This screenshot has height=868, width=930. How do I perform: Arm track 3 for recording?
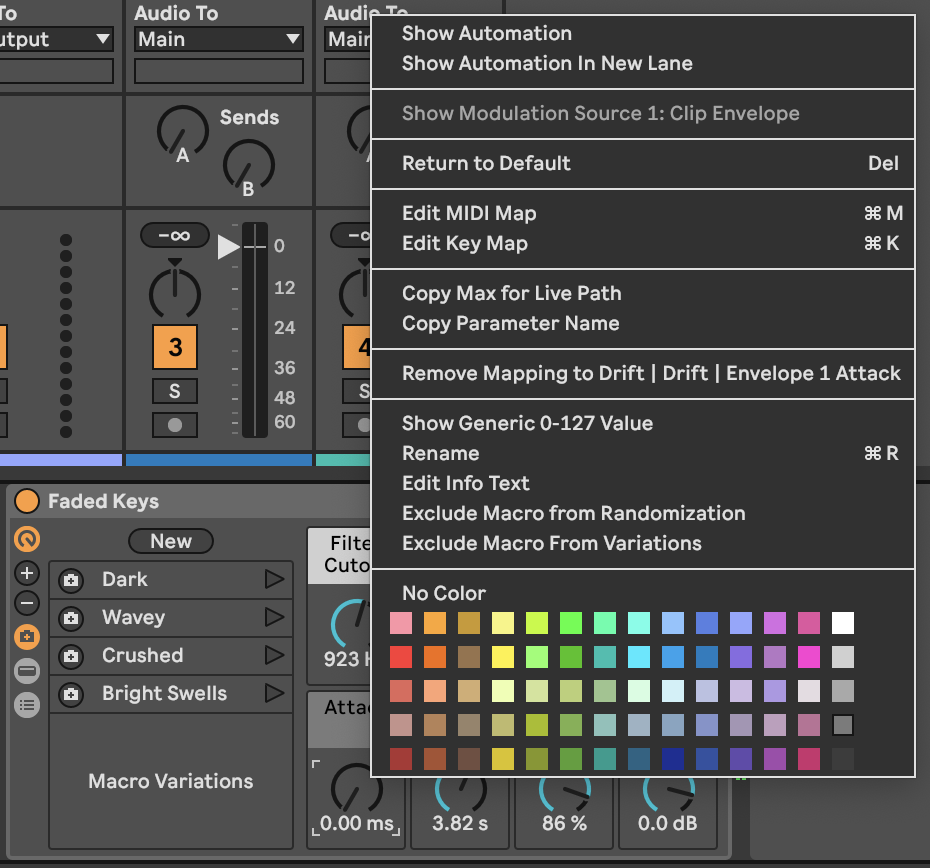(x=174, y=425)
